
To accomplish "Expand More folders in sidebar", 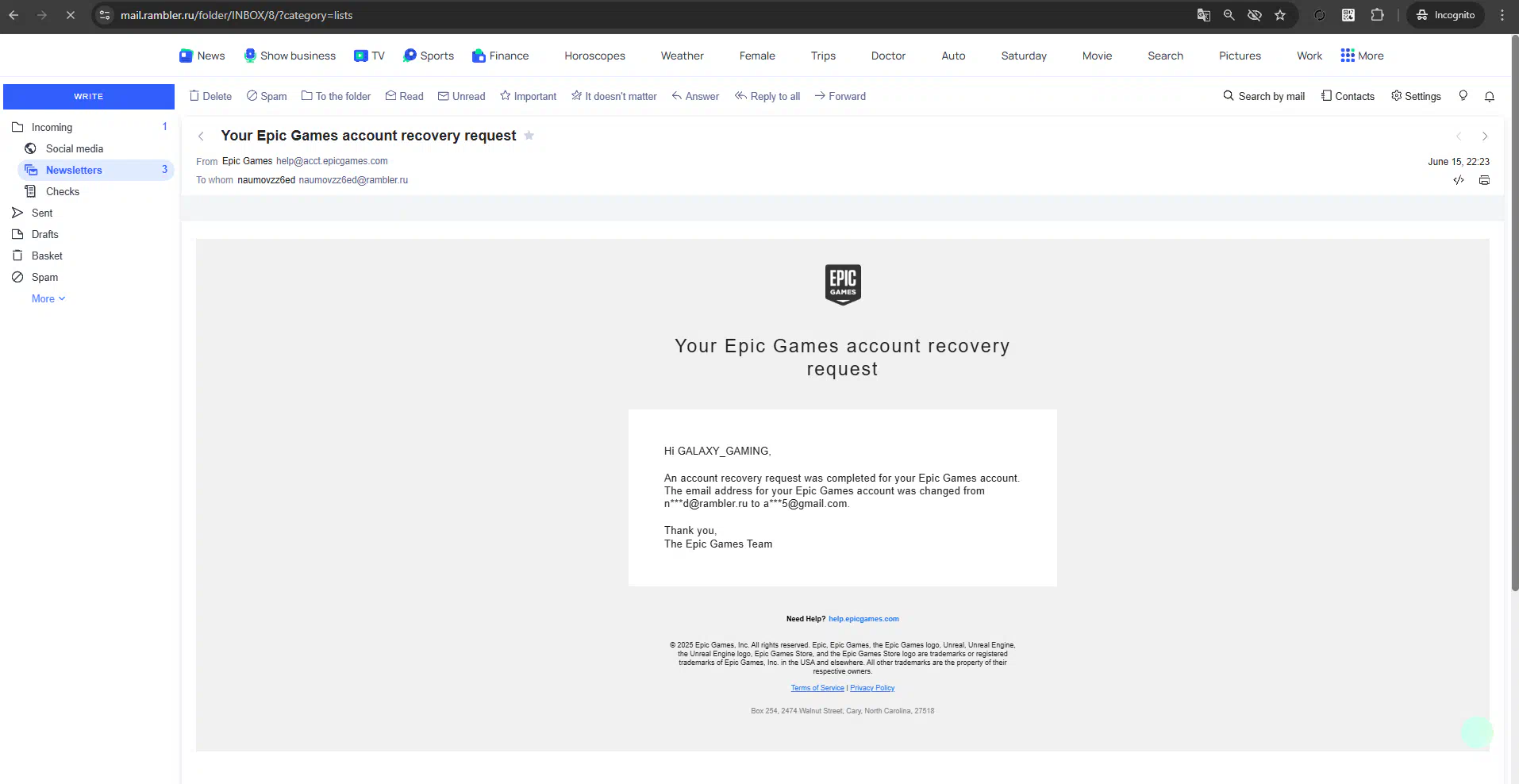I will (x=48, y=298).
